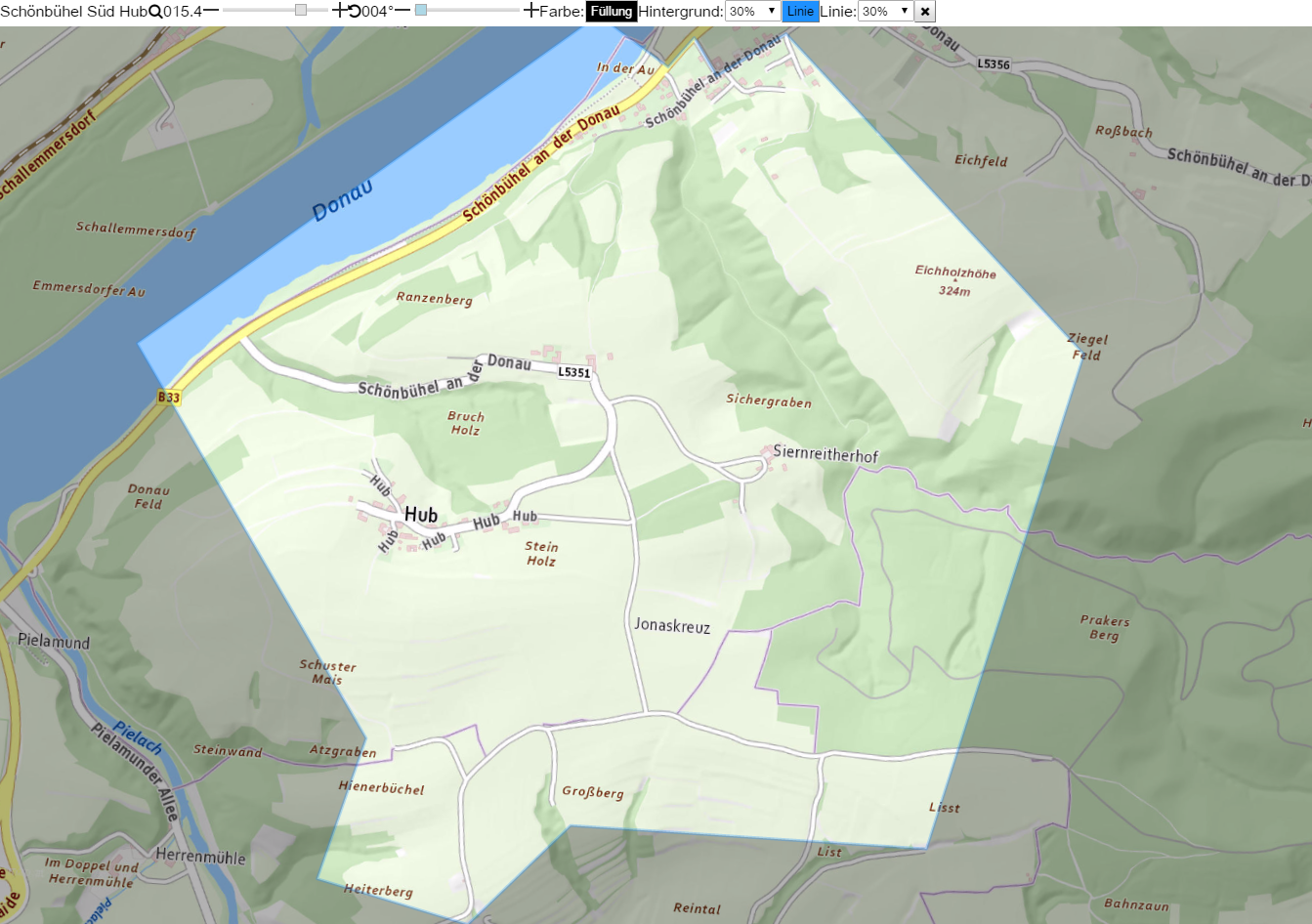Click the rotation slider handle

421,10
